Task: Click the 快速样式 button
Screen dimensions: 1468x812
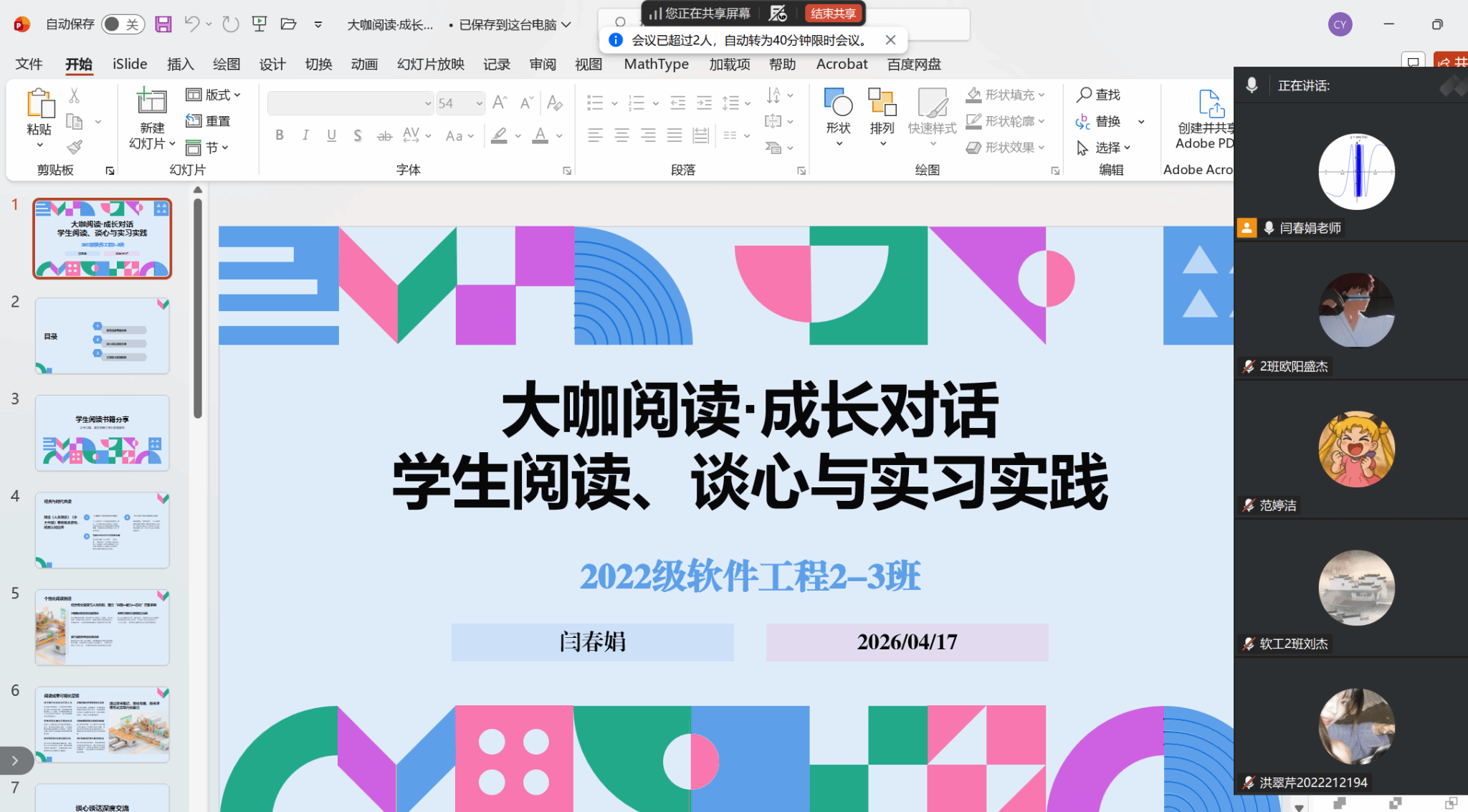Action: tap(932, 117)
